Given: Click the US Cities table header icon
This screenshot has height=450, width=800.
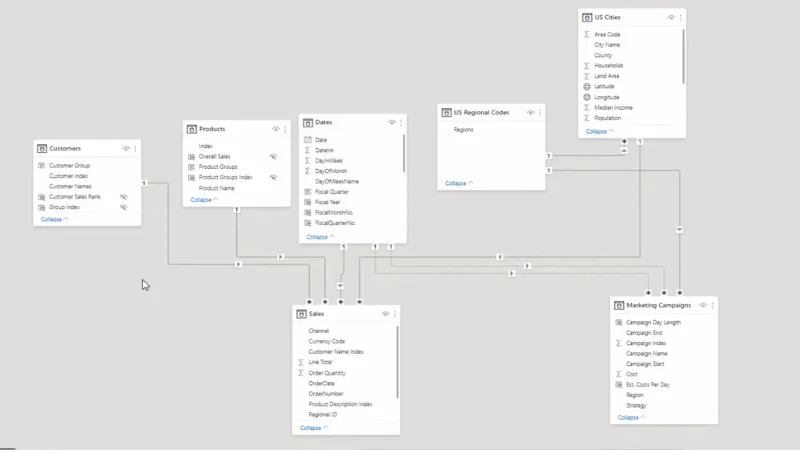Looking at the screenshot, I should pos(587,17).
